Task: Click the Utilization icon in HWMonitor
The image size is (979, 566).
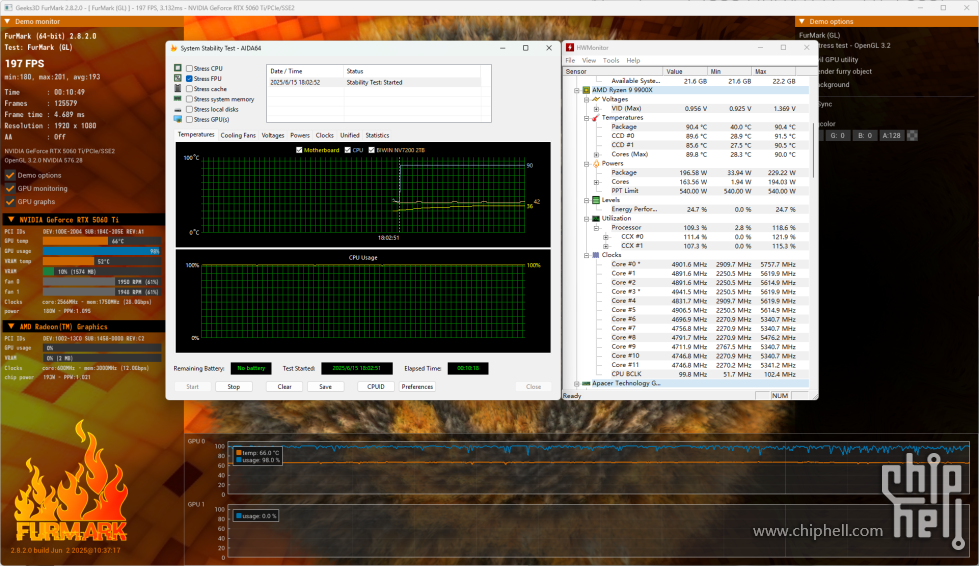Action: coord(596,218)
